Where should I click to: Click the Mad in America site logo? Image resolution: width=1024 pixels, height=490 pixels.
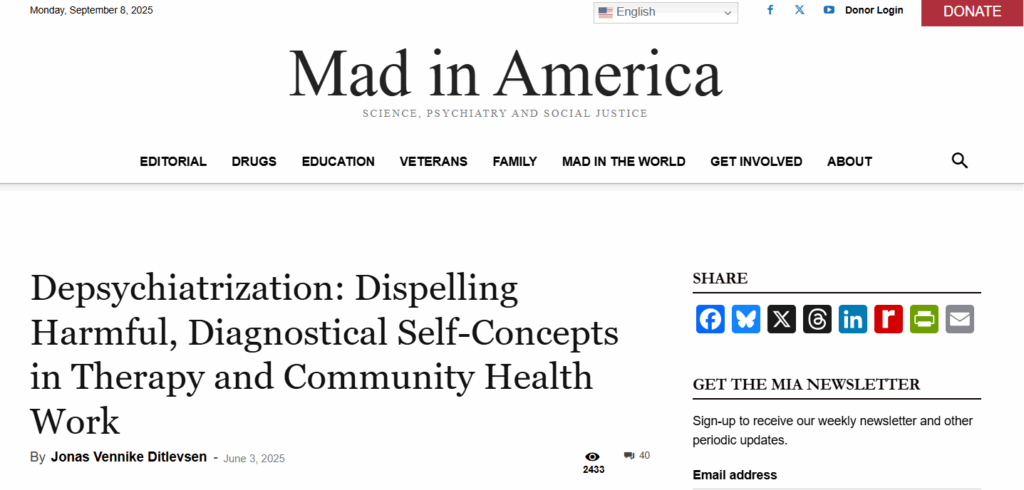[x=505, y=75]
